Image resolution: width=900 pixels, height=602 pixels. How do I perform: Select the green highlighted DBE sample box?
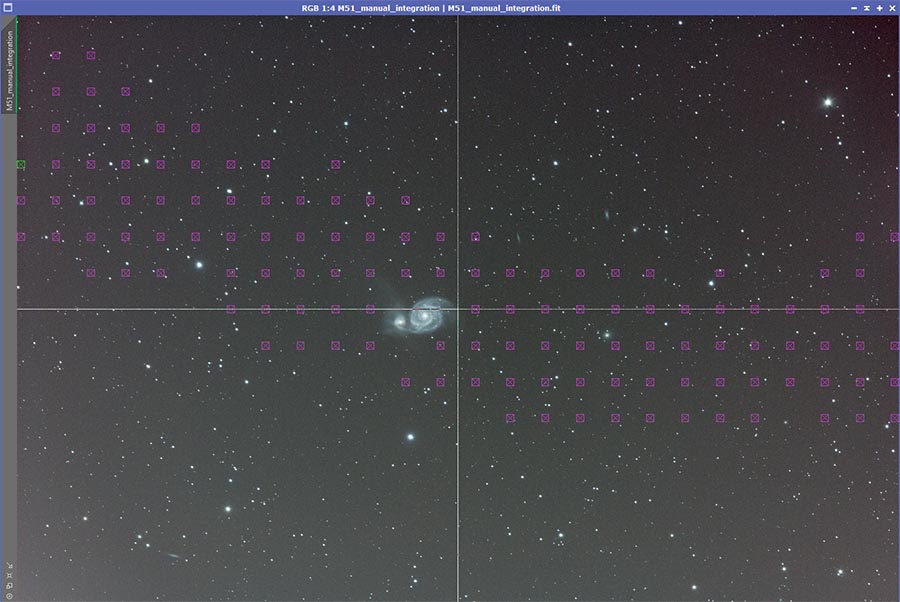pos(20,164)
